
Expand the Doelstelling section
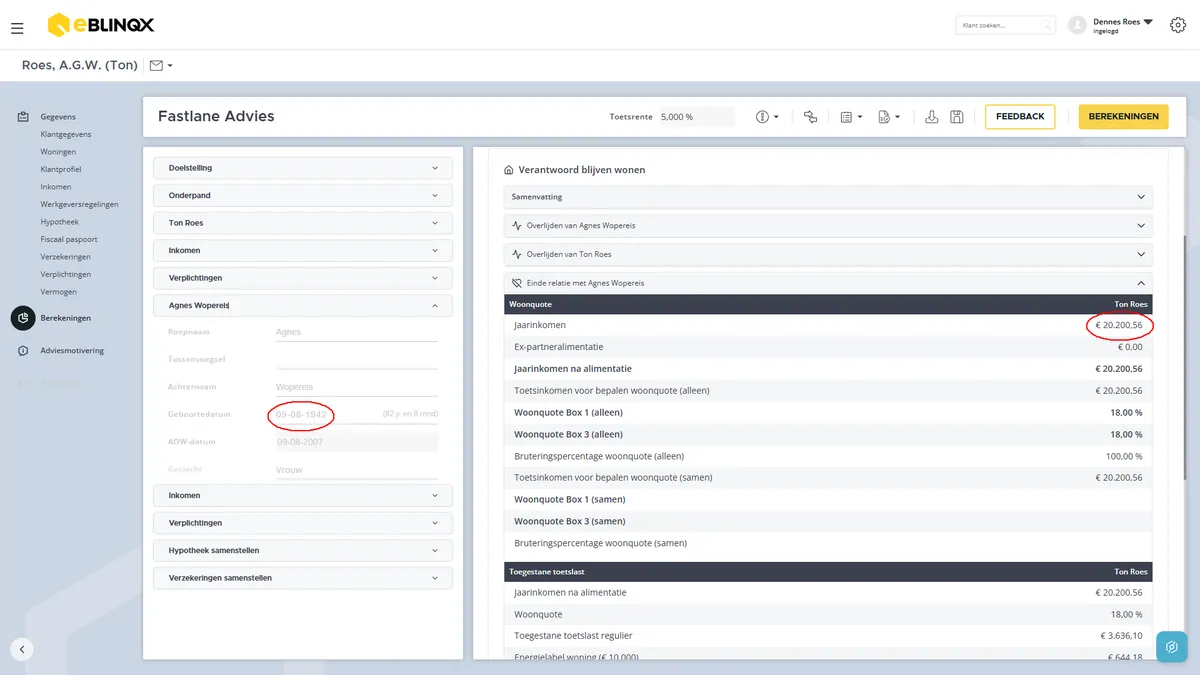coord(303,168)
